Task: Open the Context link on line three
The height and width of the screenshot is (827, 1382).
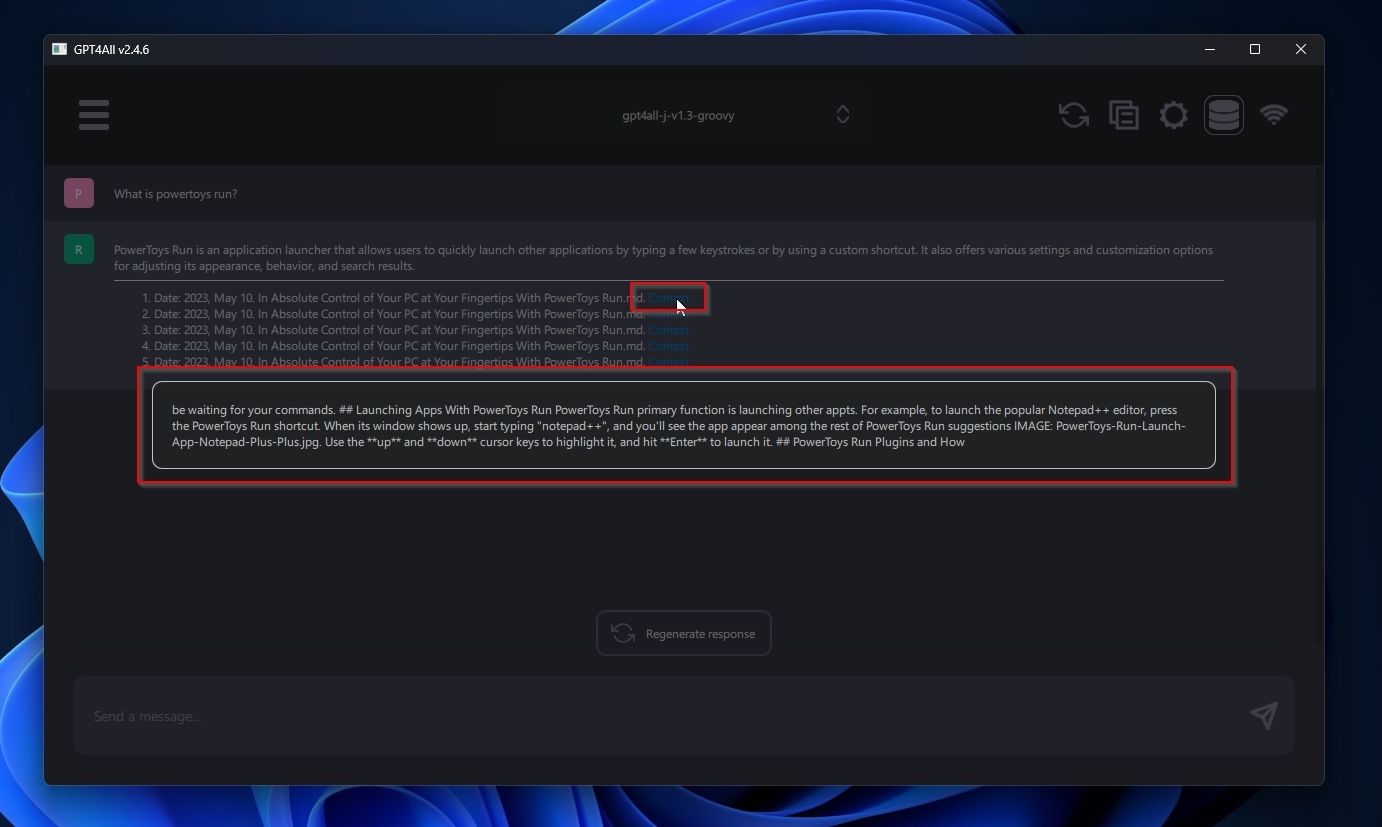Action: click(668, 330)
